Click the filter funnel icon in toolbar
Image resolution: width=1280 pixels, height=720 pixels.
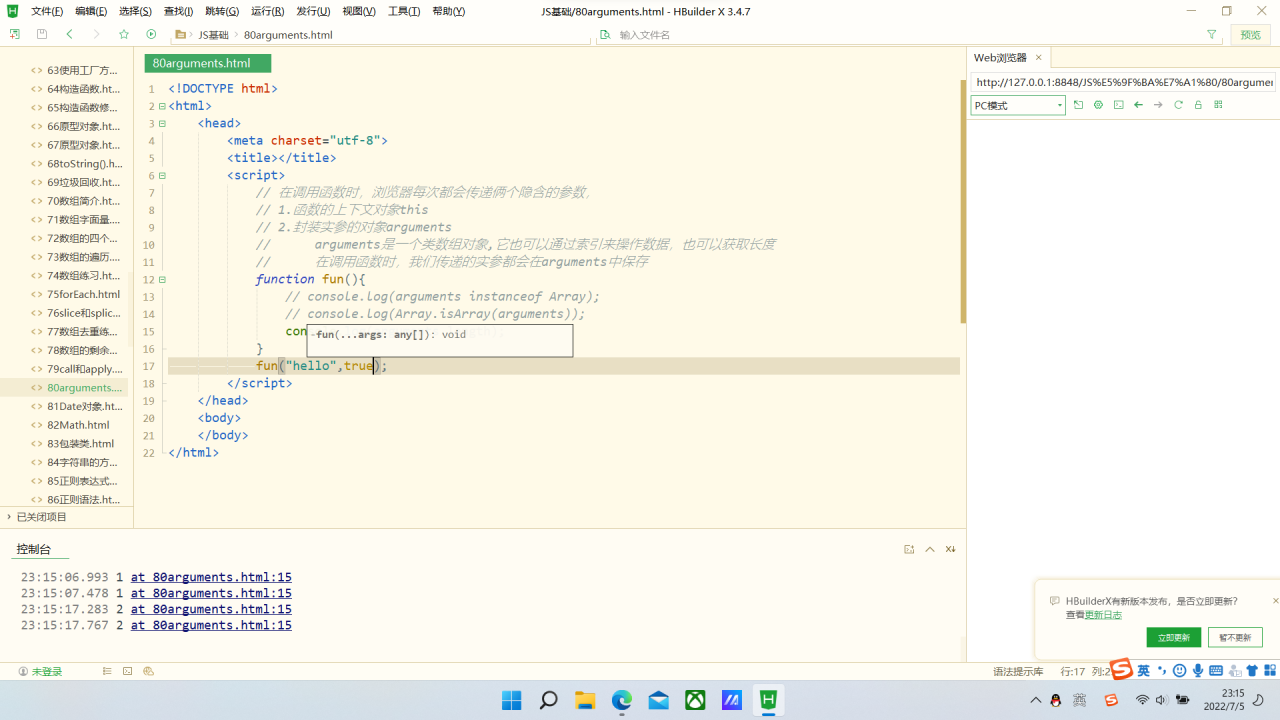coord(1212,34)
